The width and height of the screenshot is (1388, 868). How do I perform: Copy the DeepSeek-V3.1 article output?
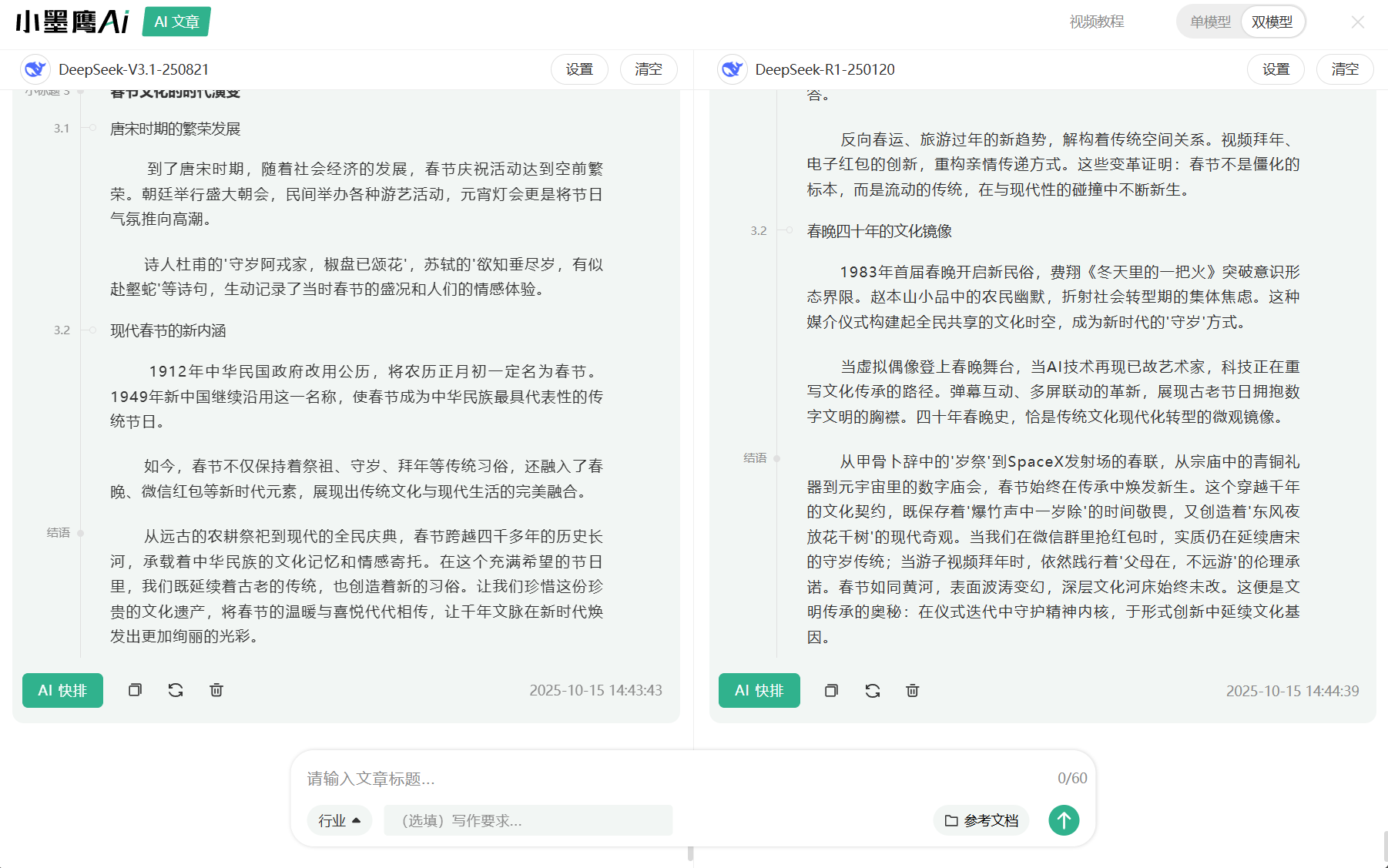135,690
